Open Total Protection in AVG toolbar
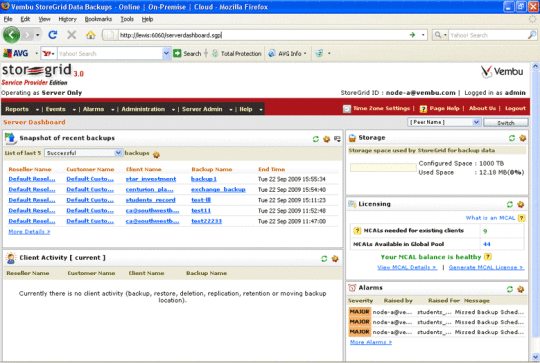The image size is (540, 363). 237,53
